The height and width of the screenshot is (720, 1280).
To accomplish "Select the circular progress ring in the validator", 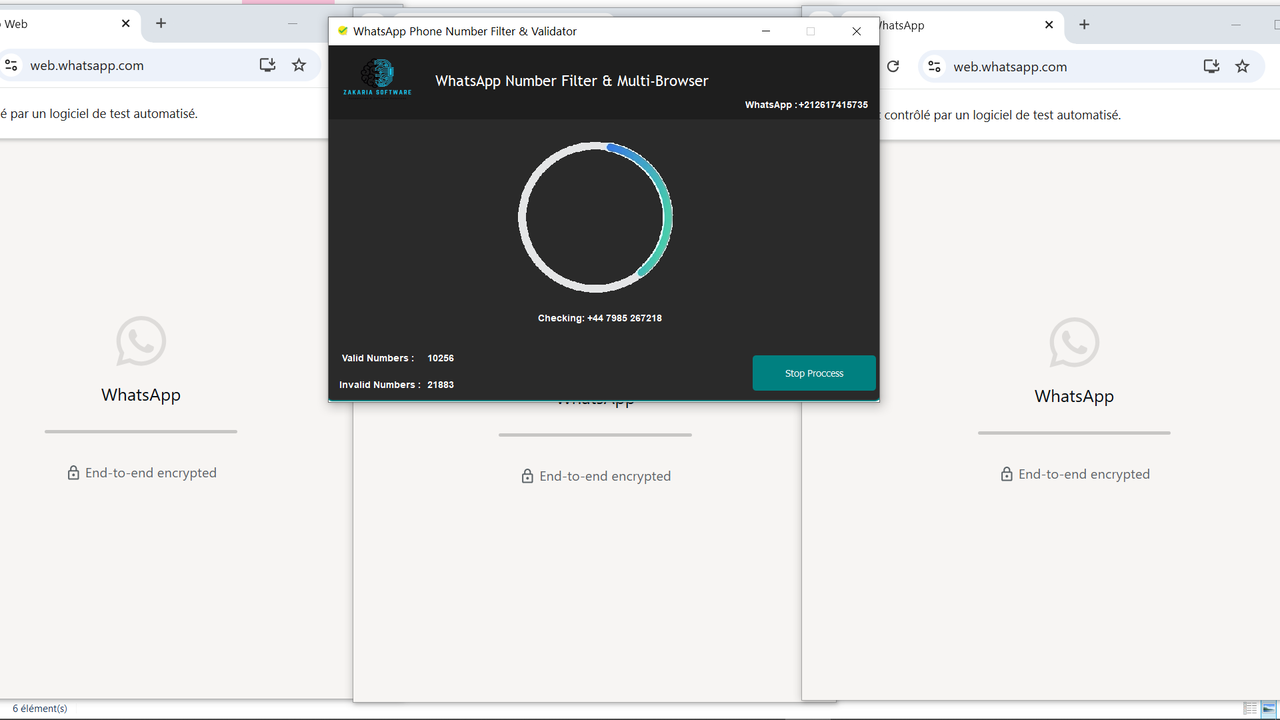I will 595,217.
